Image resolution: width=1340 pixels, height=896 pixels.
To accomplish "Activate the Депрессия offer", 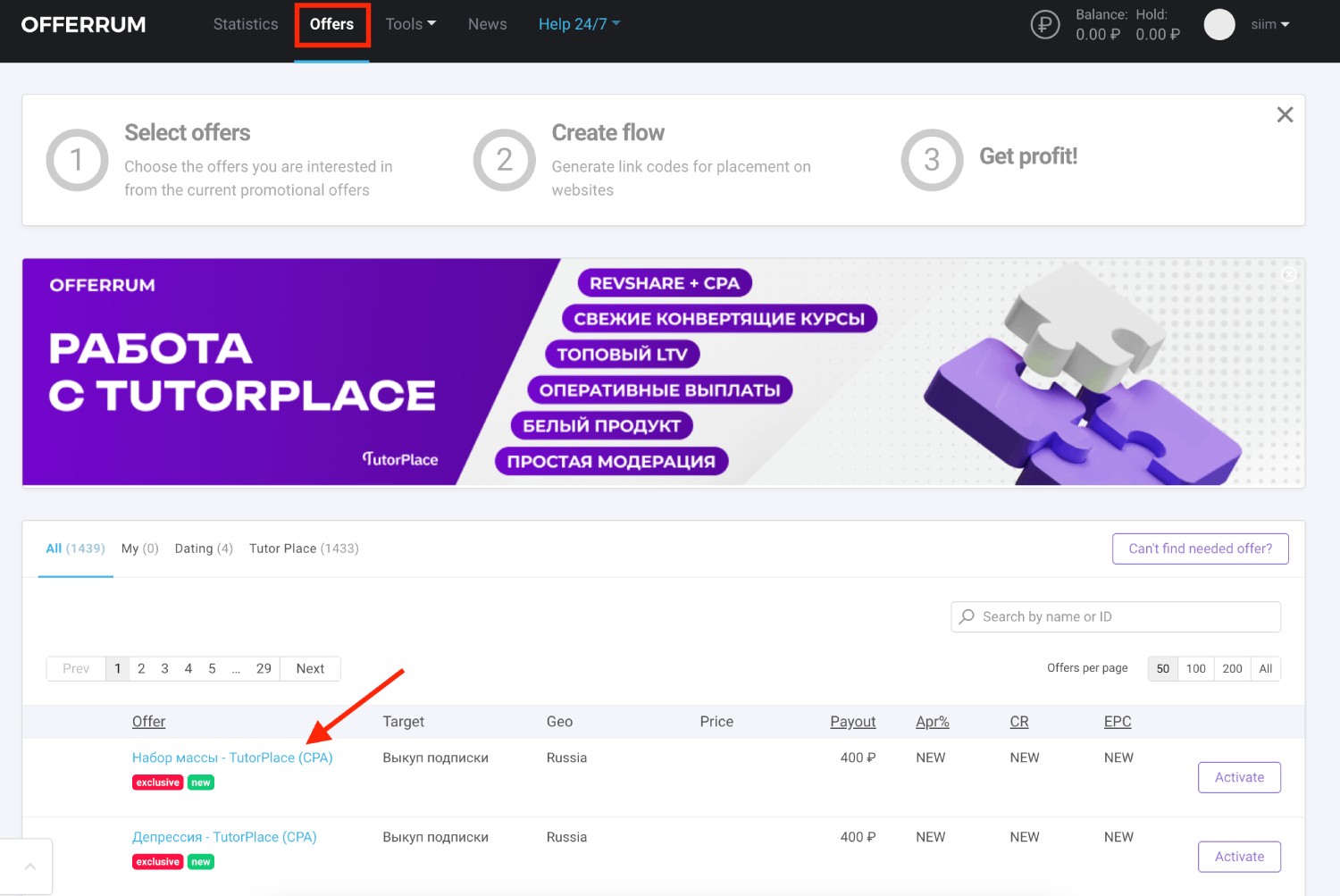I will click(1239, 857).
